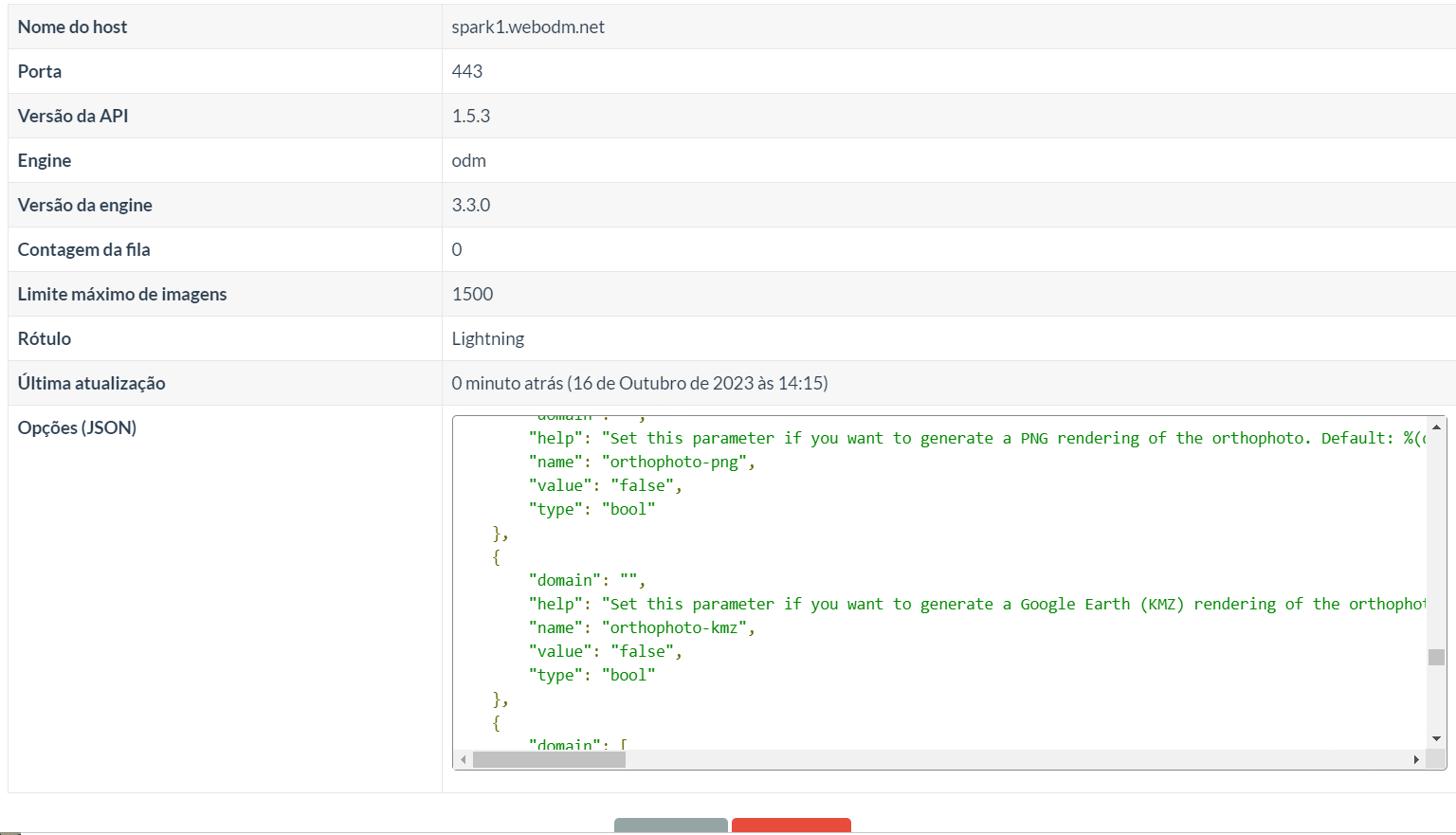1456x835 pixels.
Task: Click the down arrow on JSON scrollbar
Action: point(1437,738)
